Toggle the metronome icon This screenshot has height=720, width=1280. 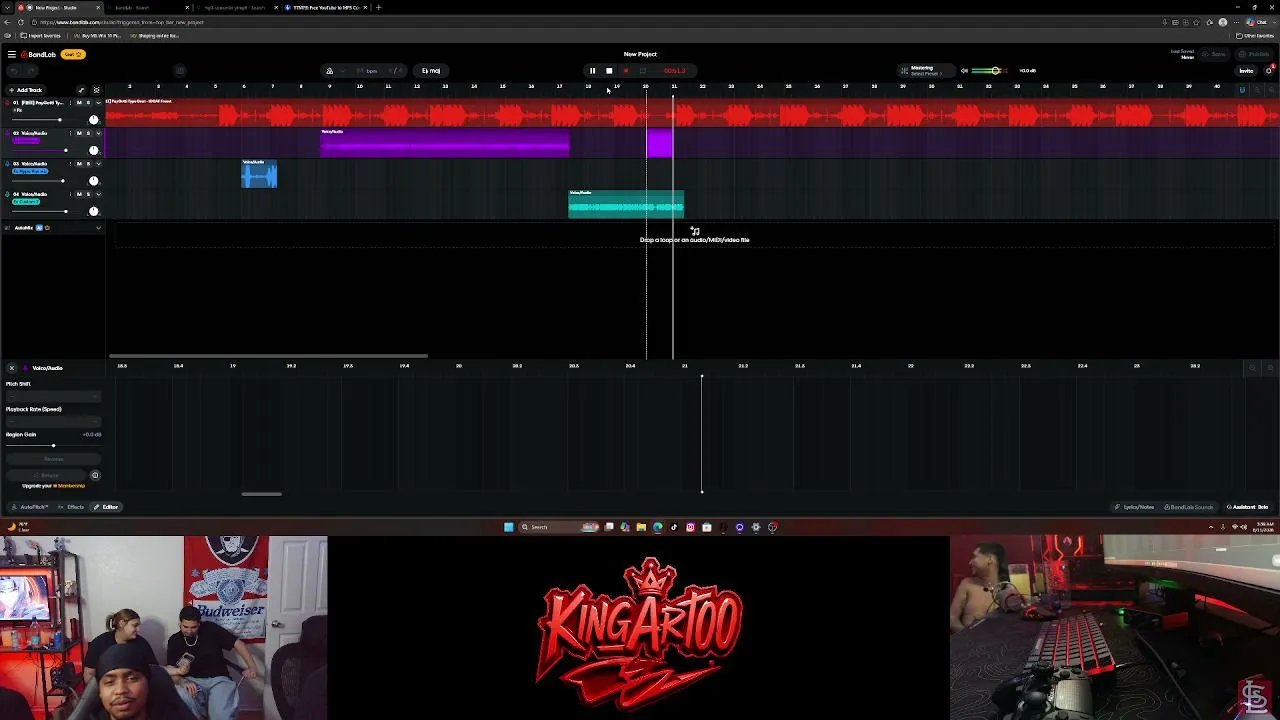click(x=329, y=71)
